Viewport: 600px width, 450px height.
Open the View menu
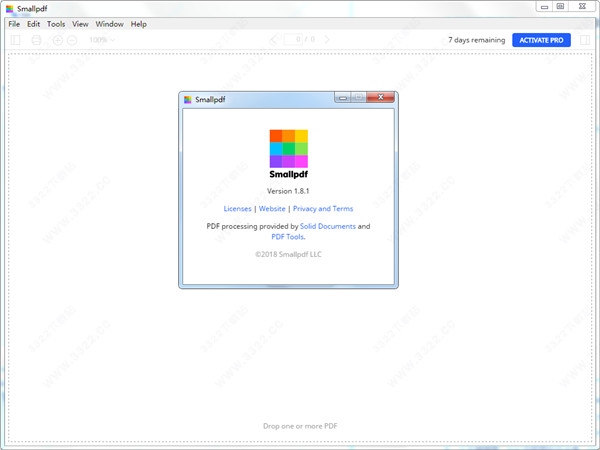click(80, 24)
